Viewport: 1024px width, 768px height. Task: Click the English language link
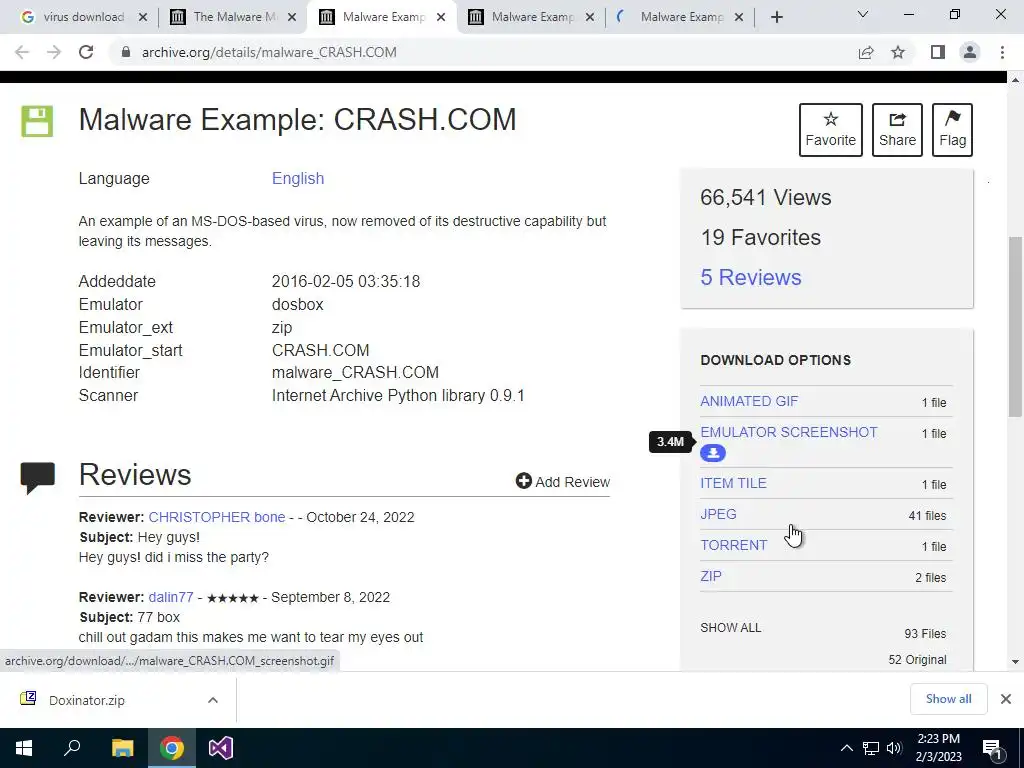click(298, 178)
